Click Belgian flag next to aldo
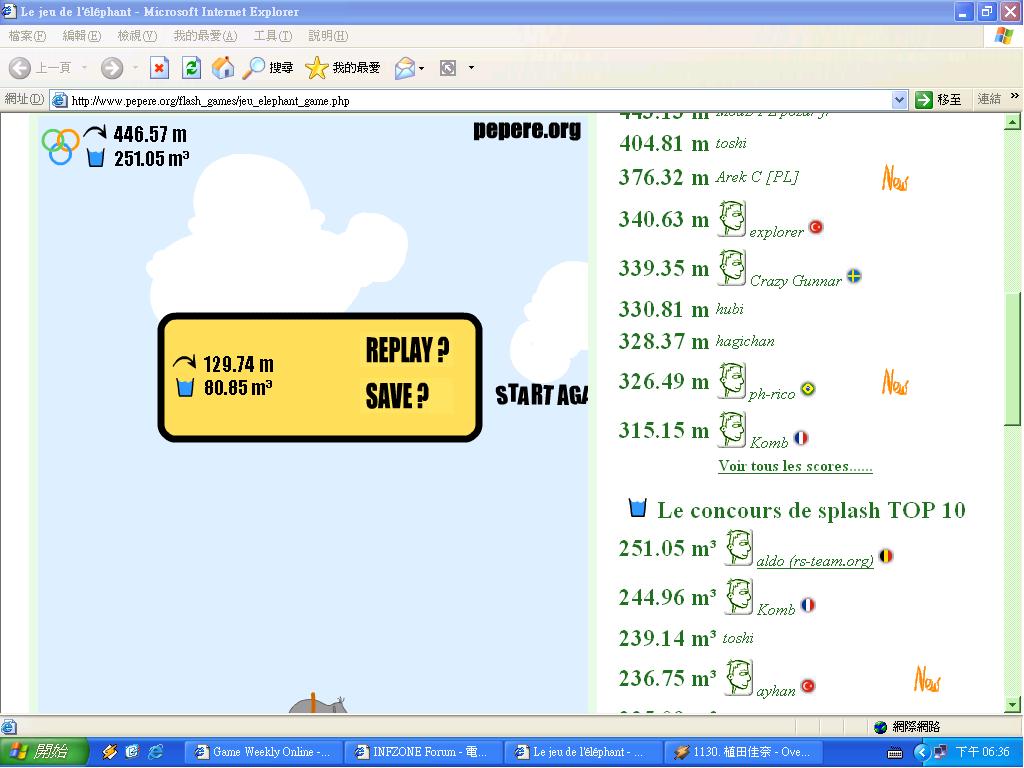The height and width of the screenshot is (768, 1024). [886, 556]
